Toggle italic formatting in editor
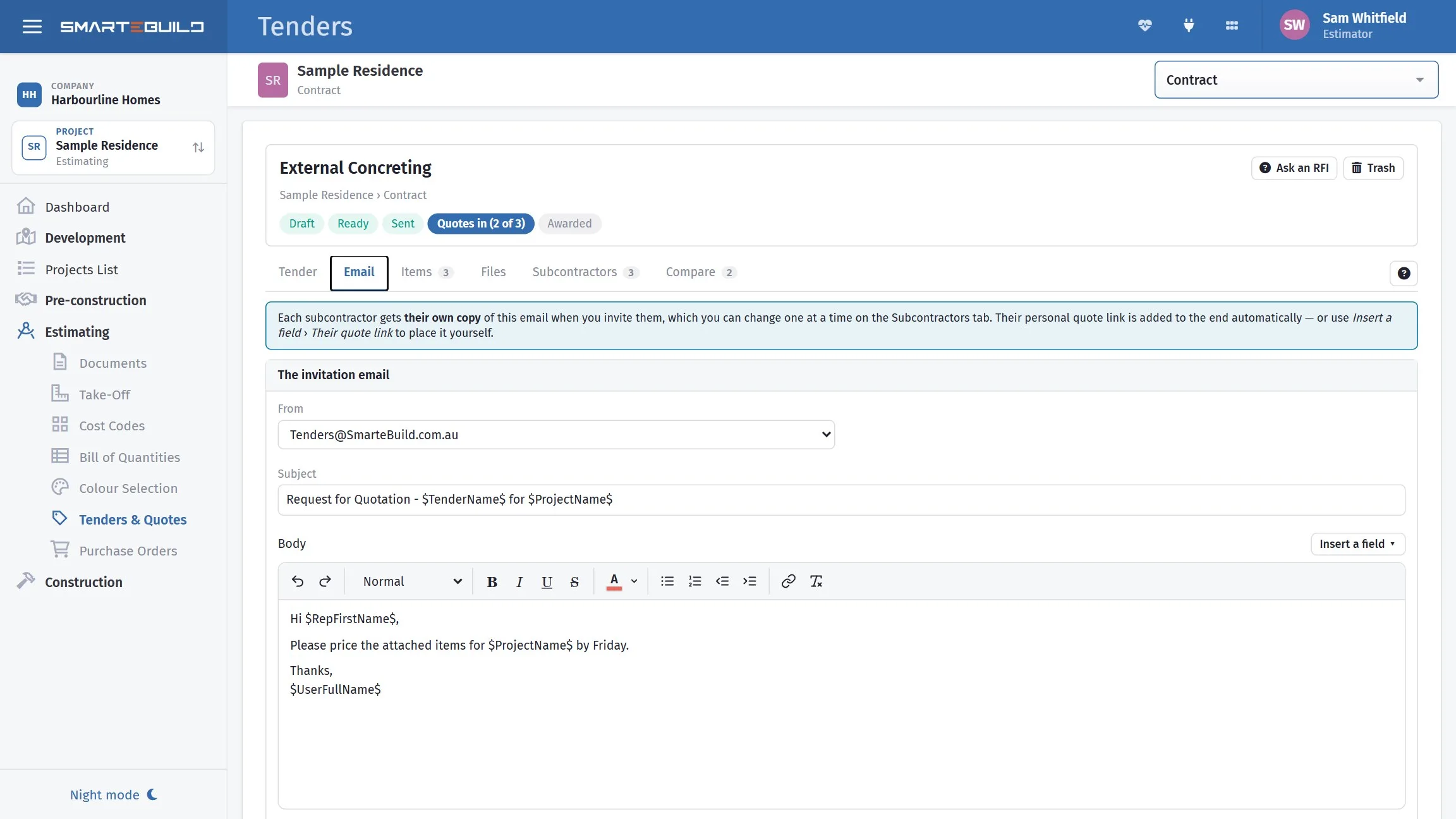 tap(519, 582)
